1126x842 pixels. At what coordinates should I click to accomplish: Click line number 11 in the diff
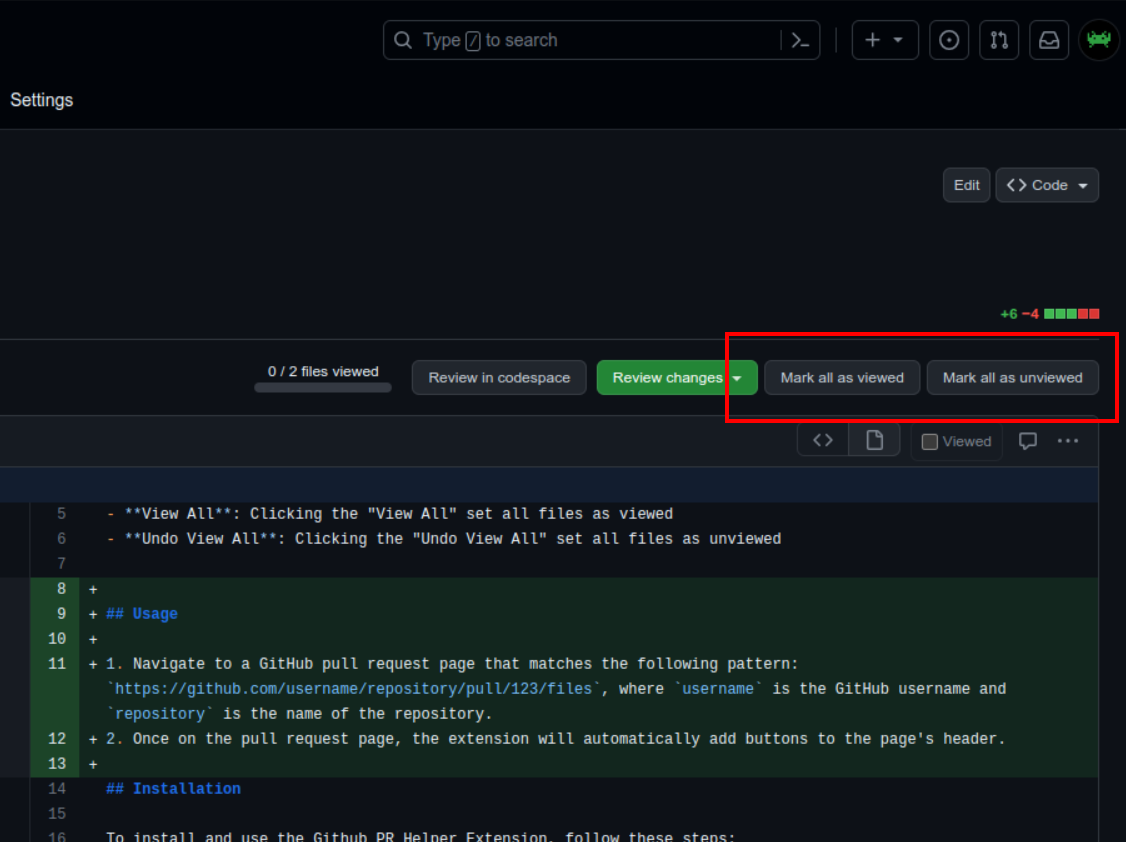tap(57, 664)
